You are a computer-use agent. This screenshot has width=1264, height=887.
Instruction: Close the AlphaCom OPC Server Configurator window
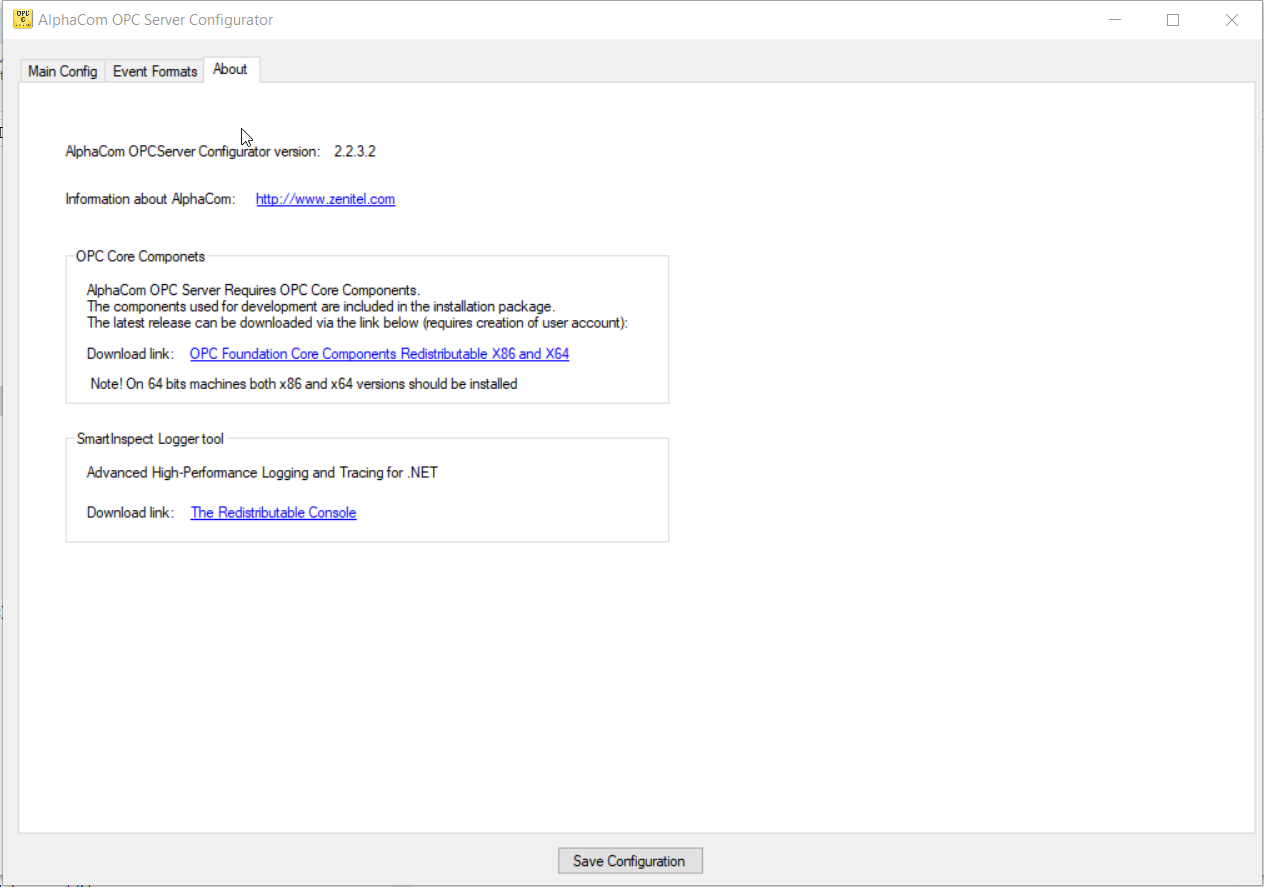click(x=1232, y=20)
